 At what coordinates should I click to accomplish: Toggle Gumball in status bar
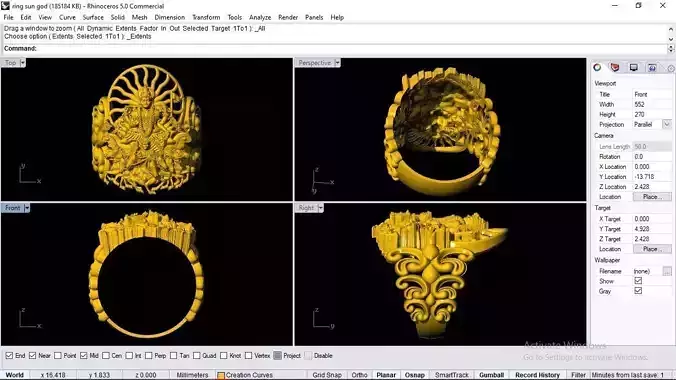point(491,375)
